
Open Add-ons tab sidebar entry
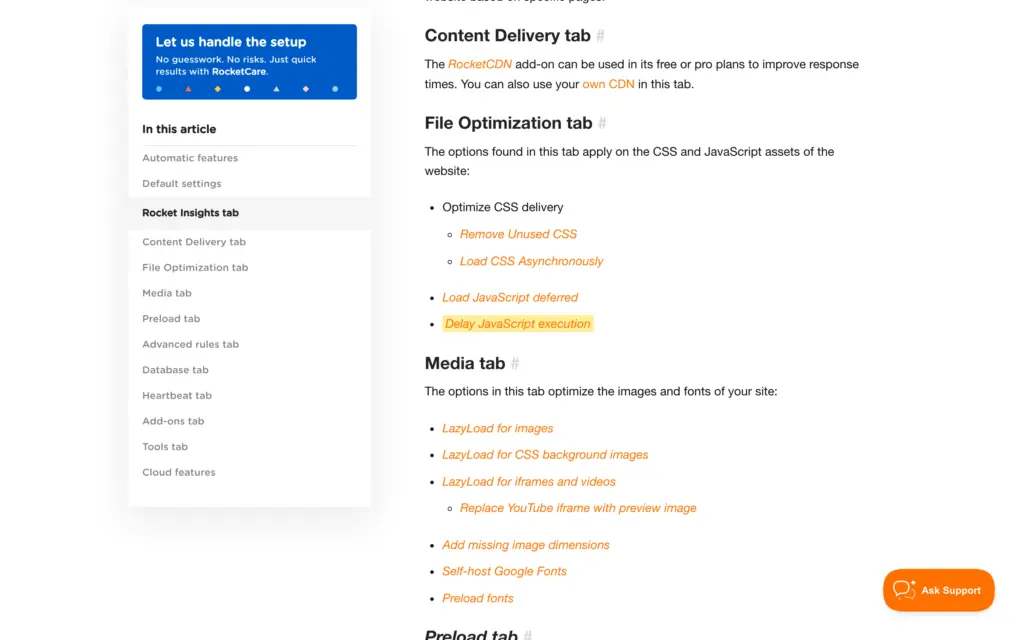(173, 421)
